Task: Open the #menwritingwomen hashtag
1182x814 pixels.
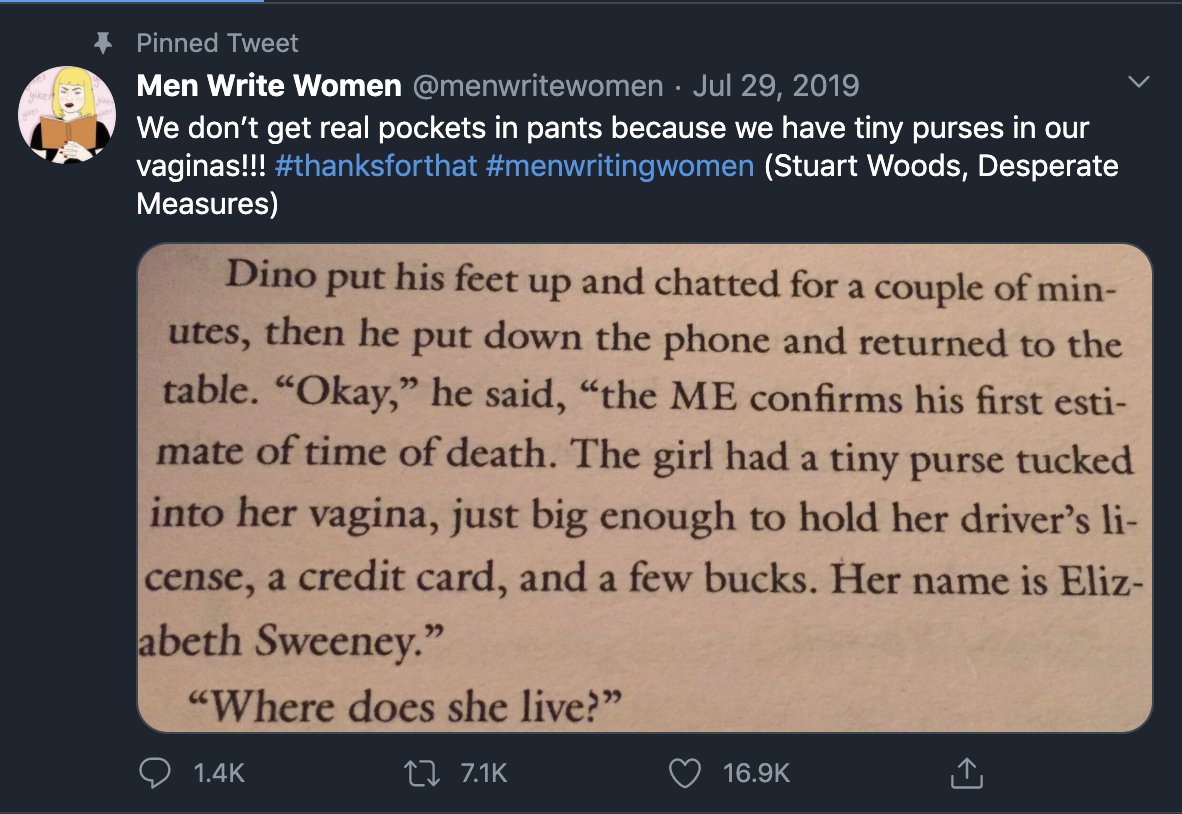Action: coord(620,166)
